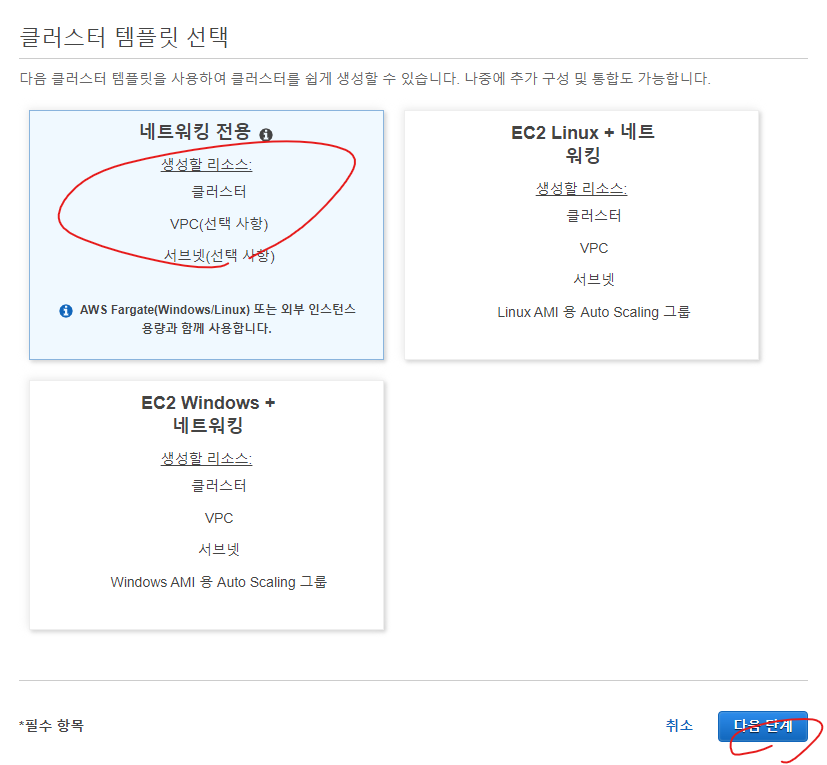Click 서브넷(선택 사항) text
This screenshot has height=765, width=827.
coord(219,256)
